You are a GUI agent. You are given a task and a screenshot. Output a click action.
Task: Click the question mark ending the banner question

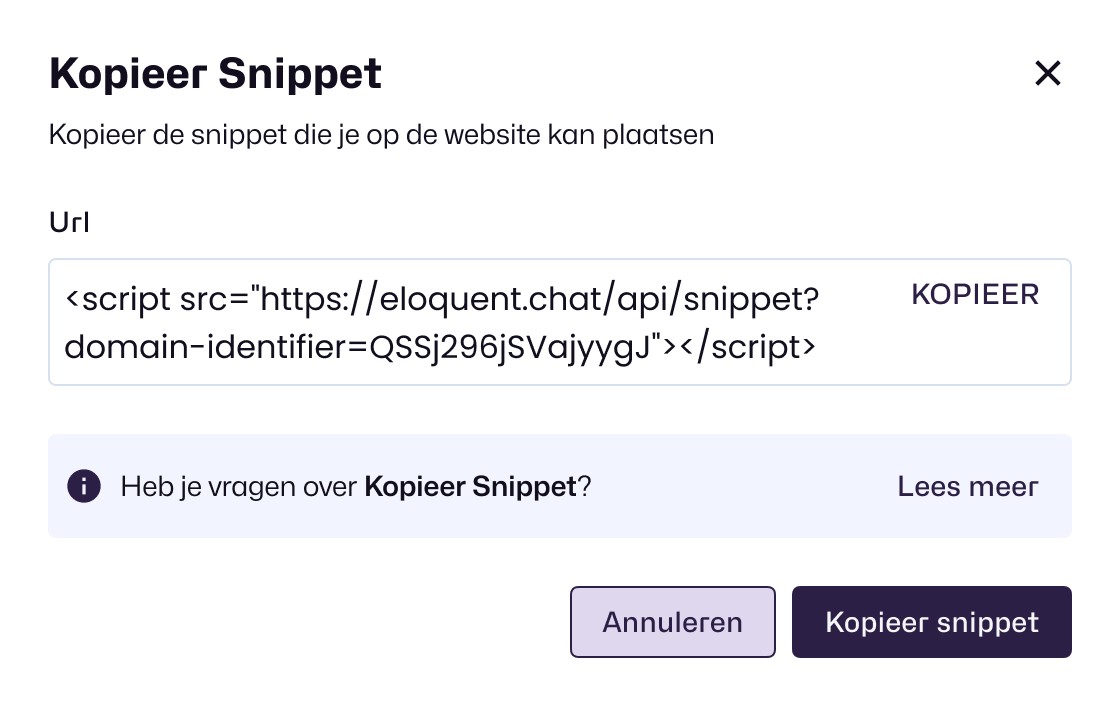coord(584,487)
